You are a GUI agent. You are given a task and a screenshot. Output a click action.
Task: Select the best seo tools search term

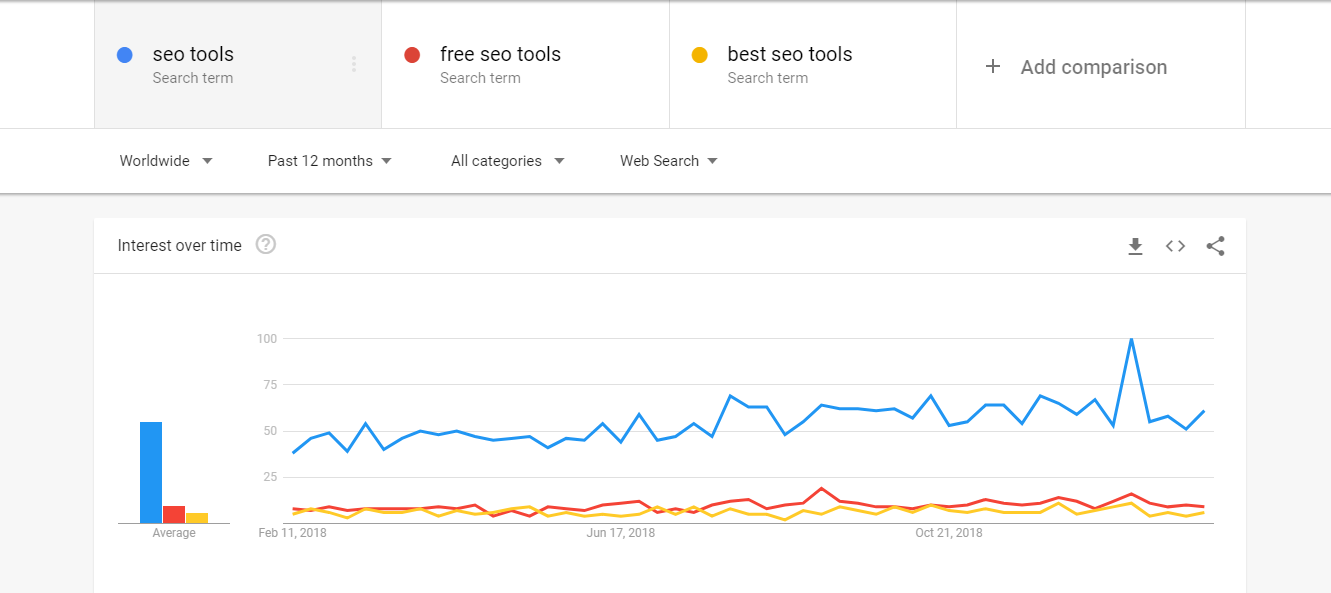click(790, 55)
